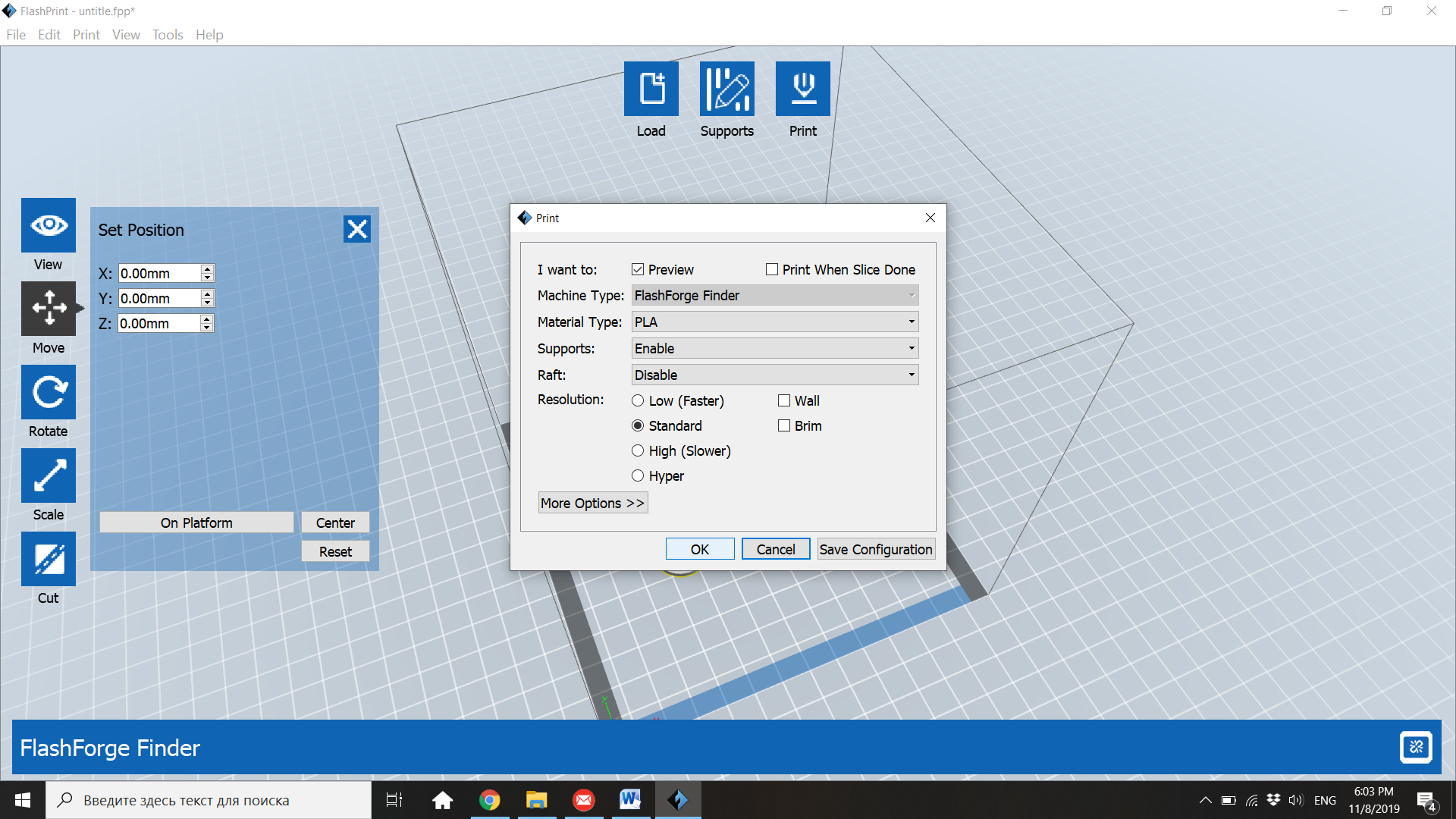Click the Center button
The height and width of the screenshot is (819, 1456).
tap(335, 522)
